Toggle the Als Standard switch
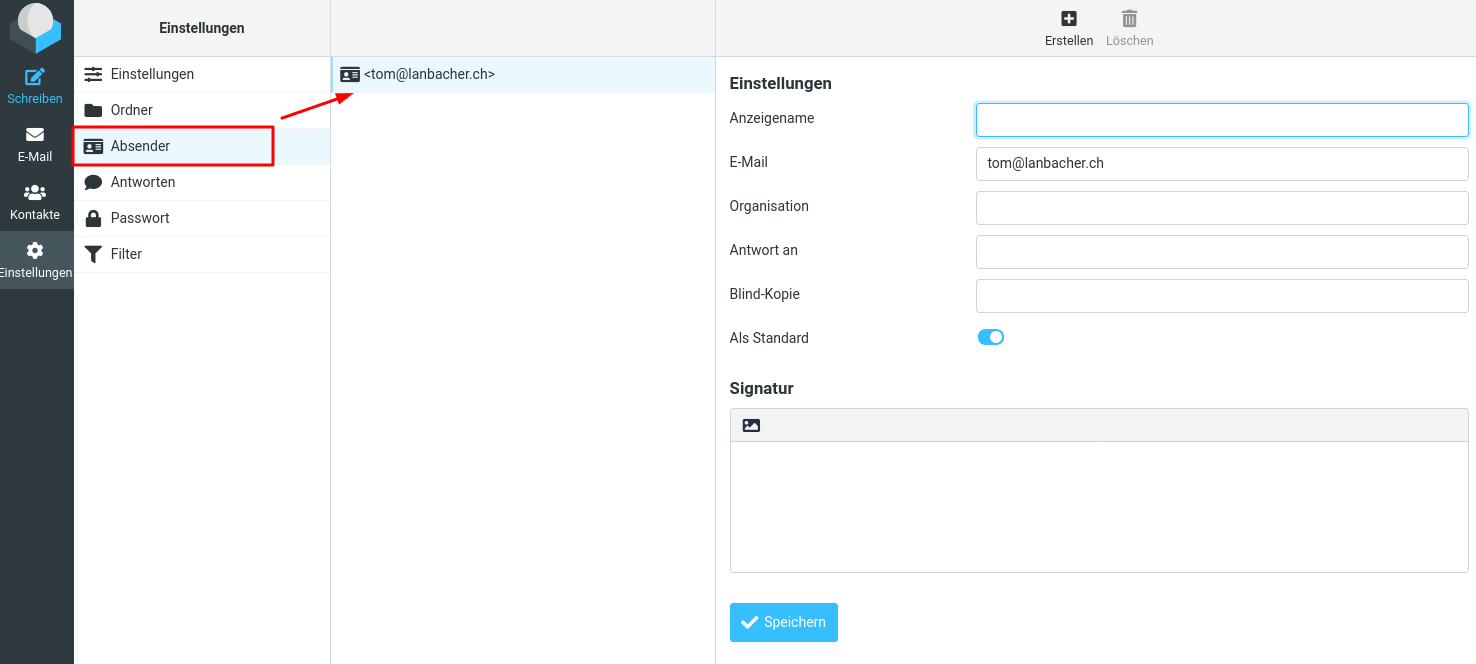Image resolution: width=1476 pixels, height=664 pixels. [991, 337]
